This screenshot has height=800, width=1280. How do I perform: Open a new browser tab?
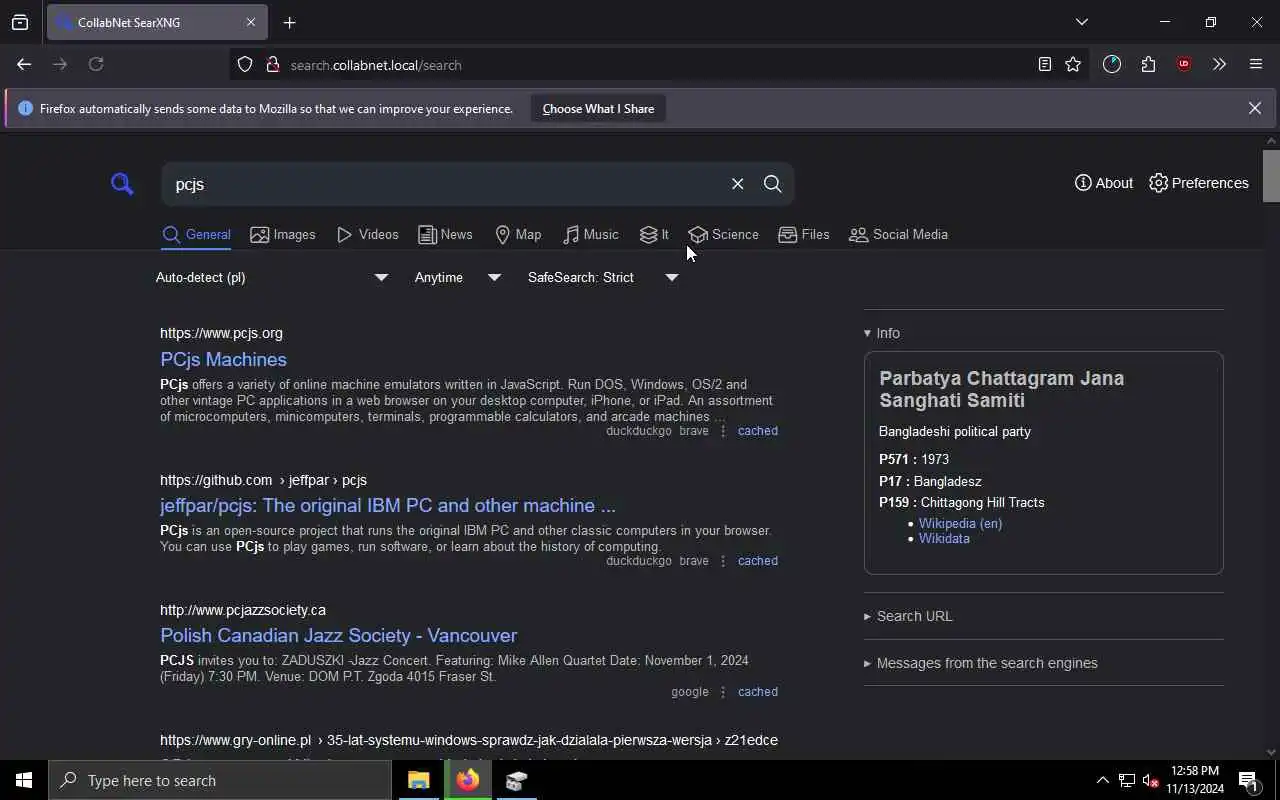pyautogui.click(x=289, y=22)
